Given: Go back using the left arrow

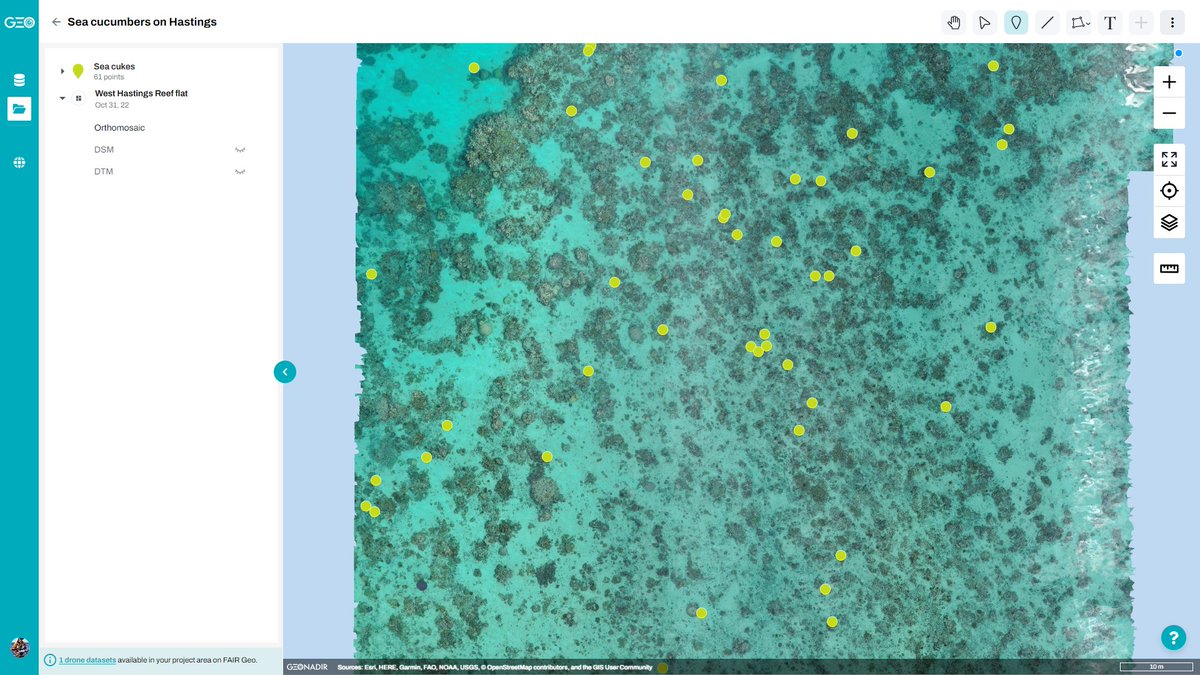Looking at the screenshot, I should click(56, 22).
